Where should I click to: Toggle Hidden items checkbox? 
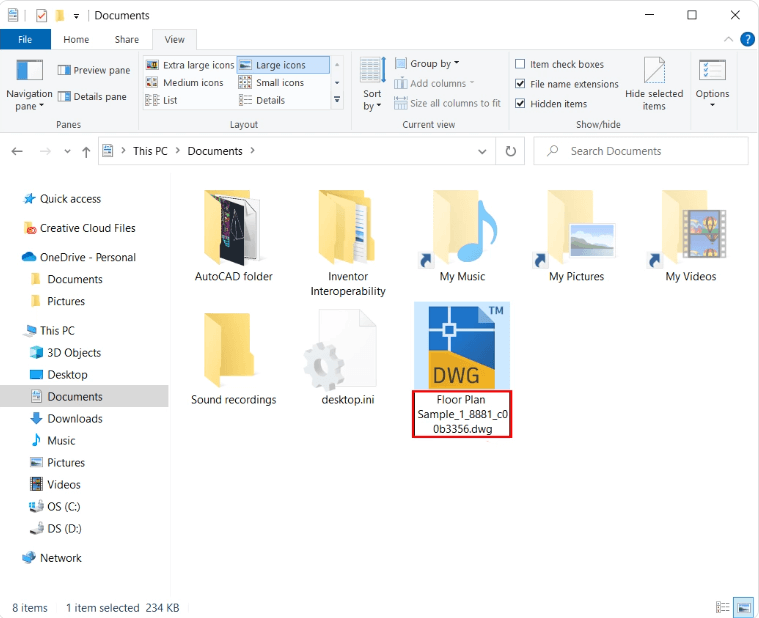point(520,103)
